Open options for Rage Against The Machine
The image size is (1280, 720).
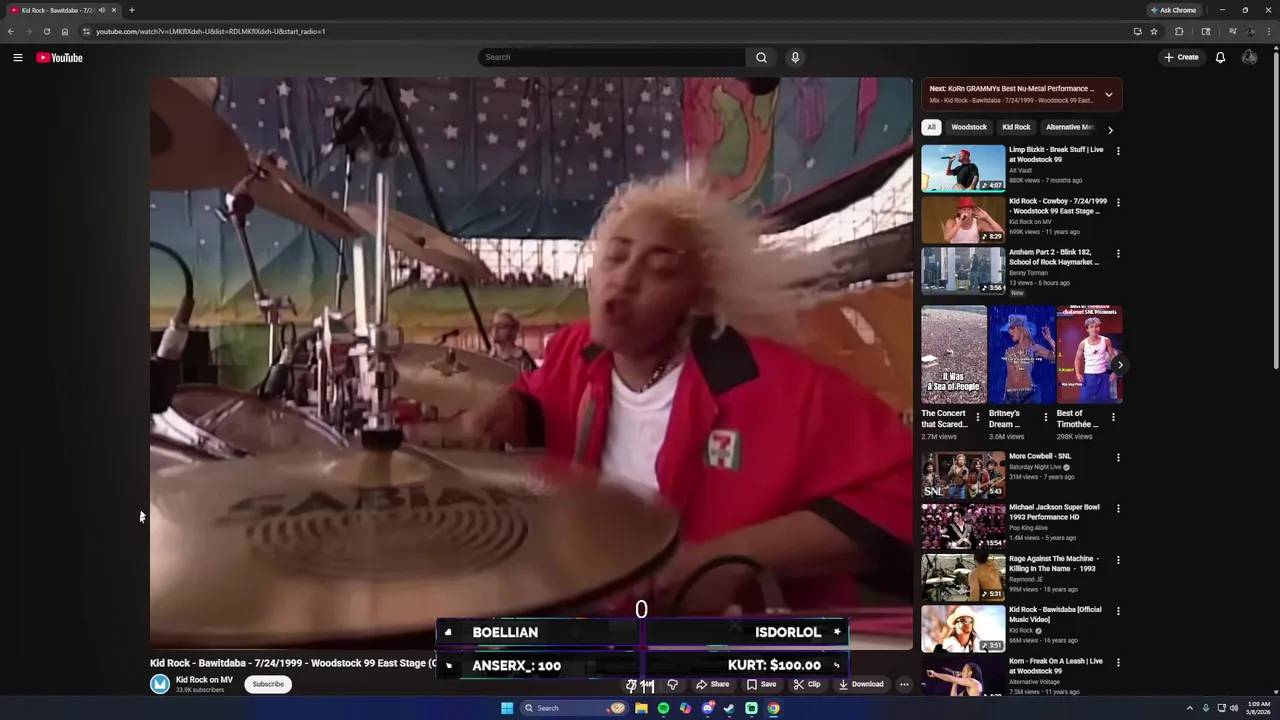coord(1118,560)
